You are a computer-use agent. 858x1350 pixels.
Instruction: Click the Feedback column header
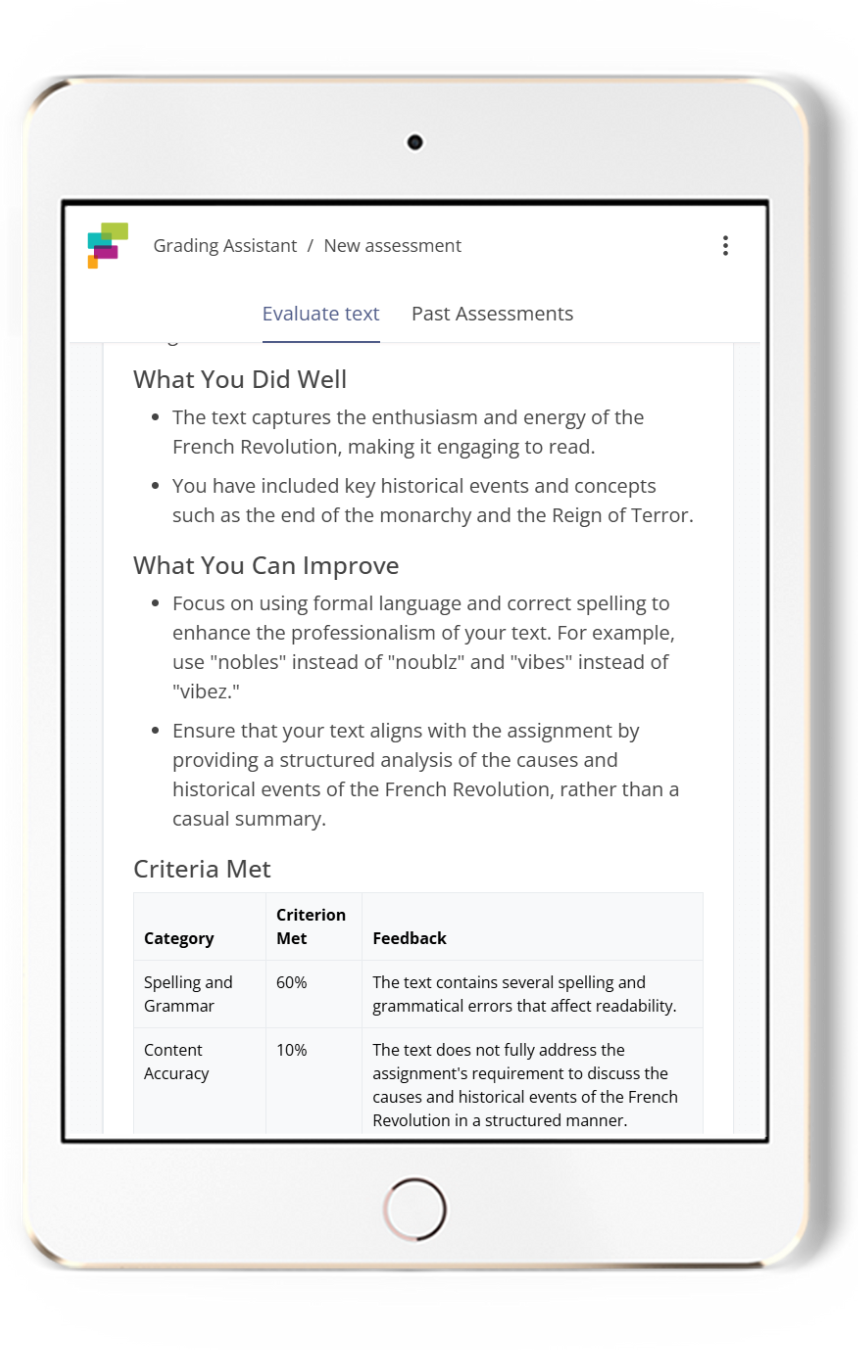point(409,938)
